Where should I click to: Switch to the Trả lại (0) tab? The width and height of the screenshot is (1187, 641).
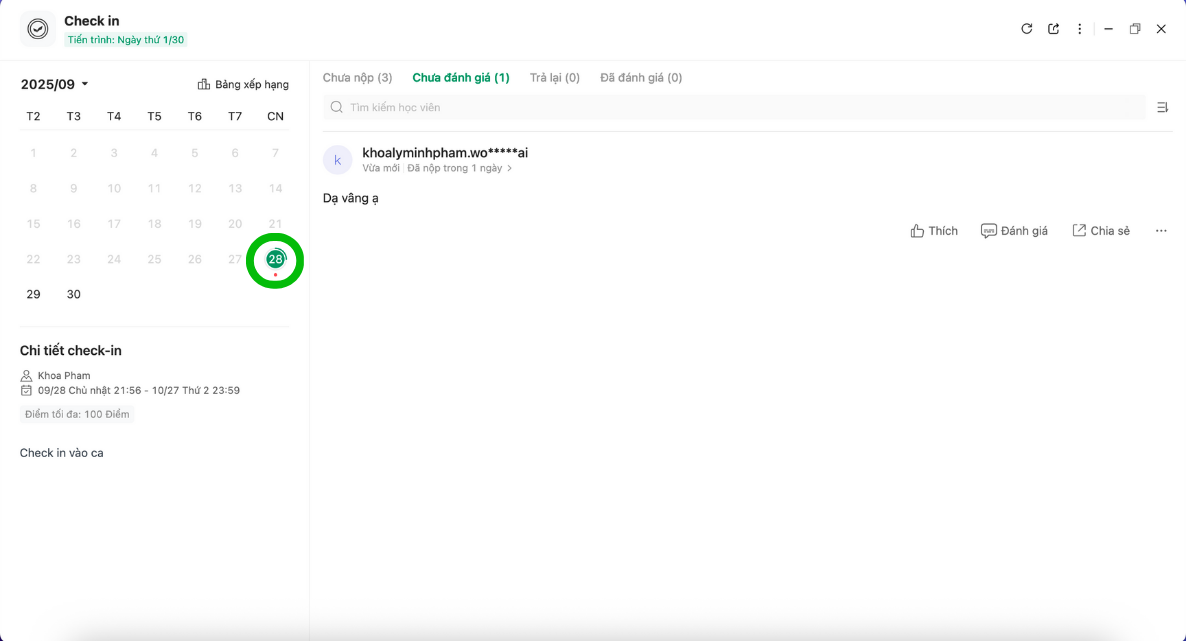554,78
